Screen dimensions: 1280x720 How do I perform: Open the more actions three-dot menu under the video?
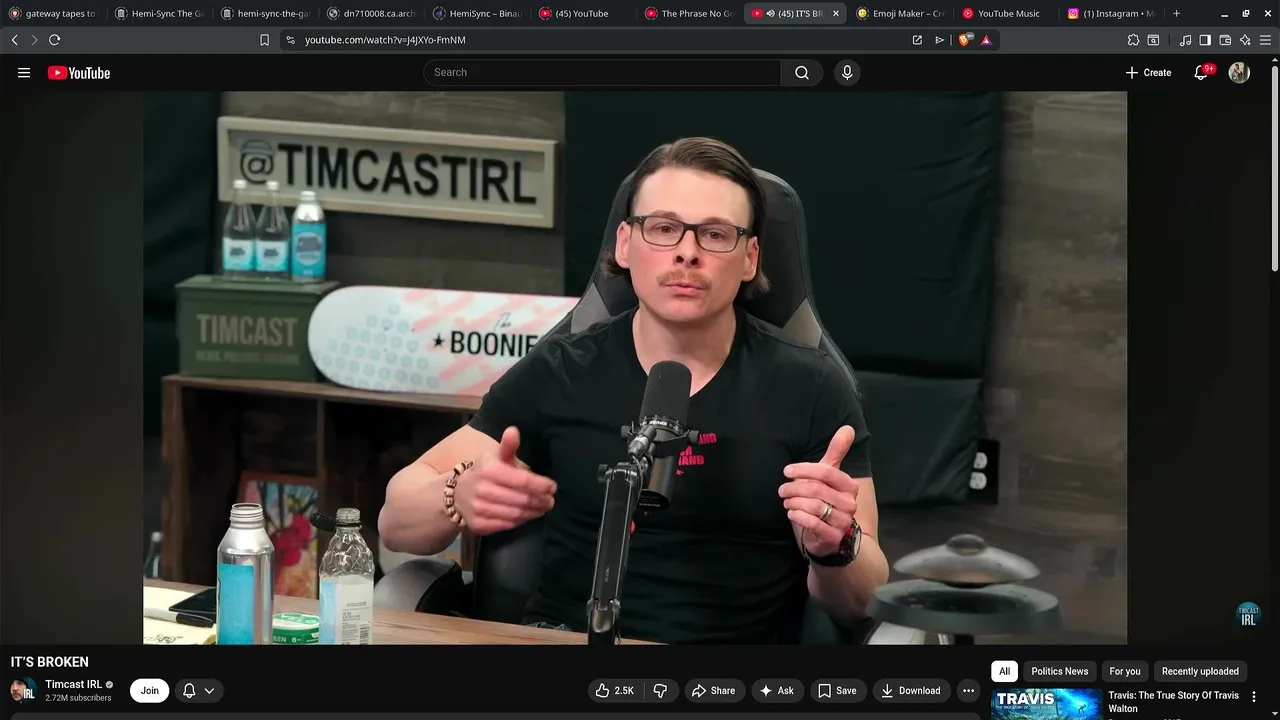[968, 691]
